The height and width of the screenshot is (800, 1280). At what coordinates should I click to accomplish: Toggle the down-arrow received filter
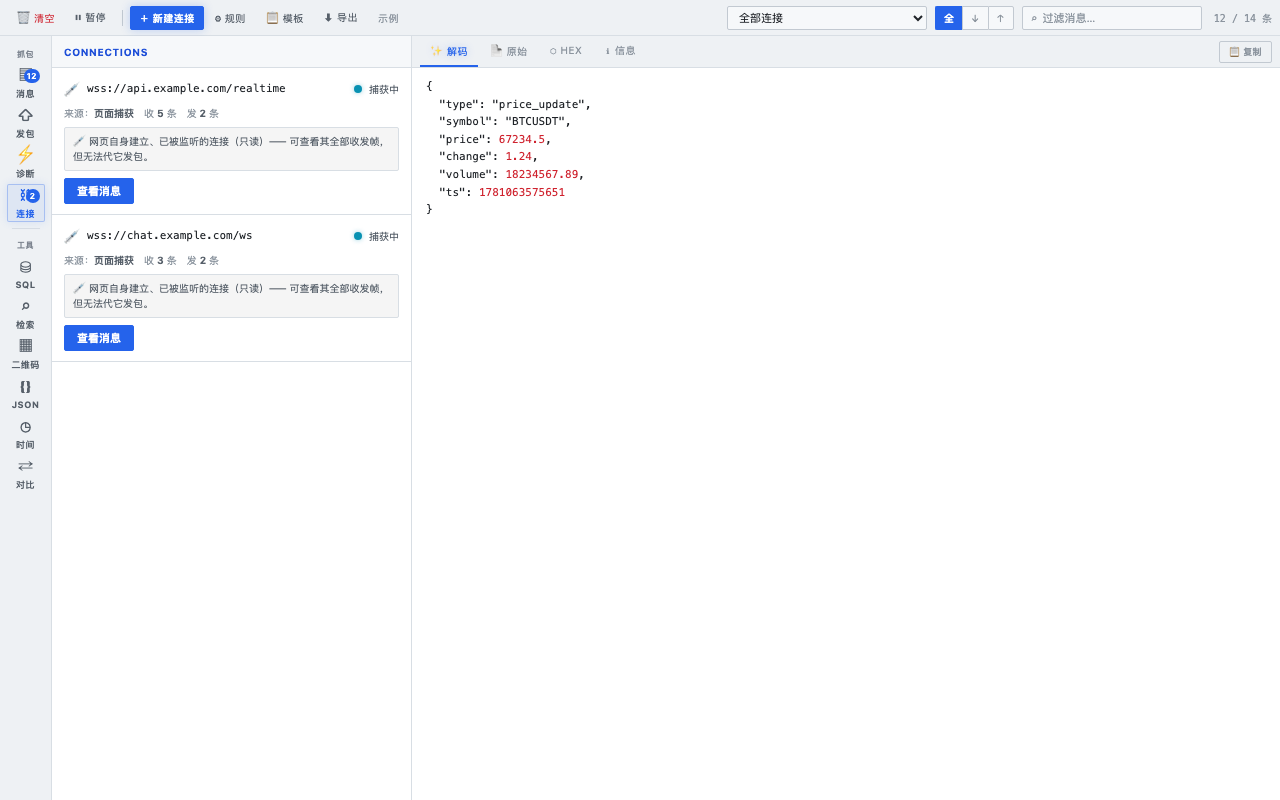(x=975, y=18)
